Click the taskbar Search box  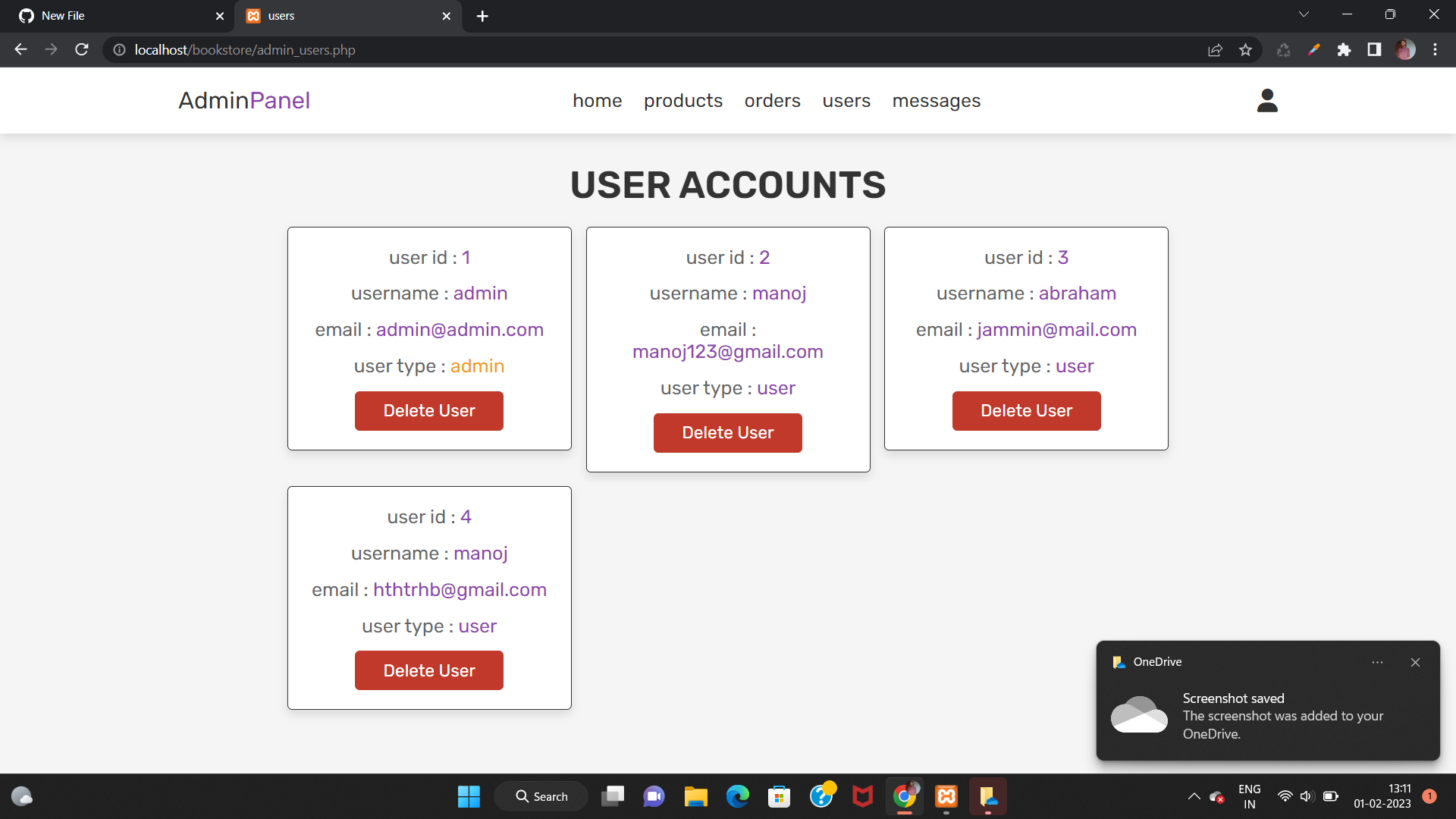click(541, 796)
